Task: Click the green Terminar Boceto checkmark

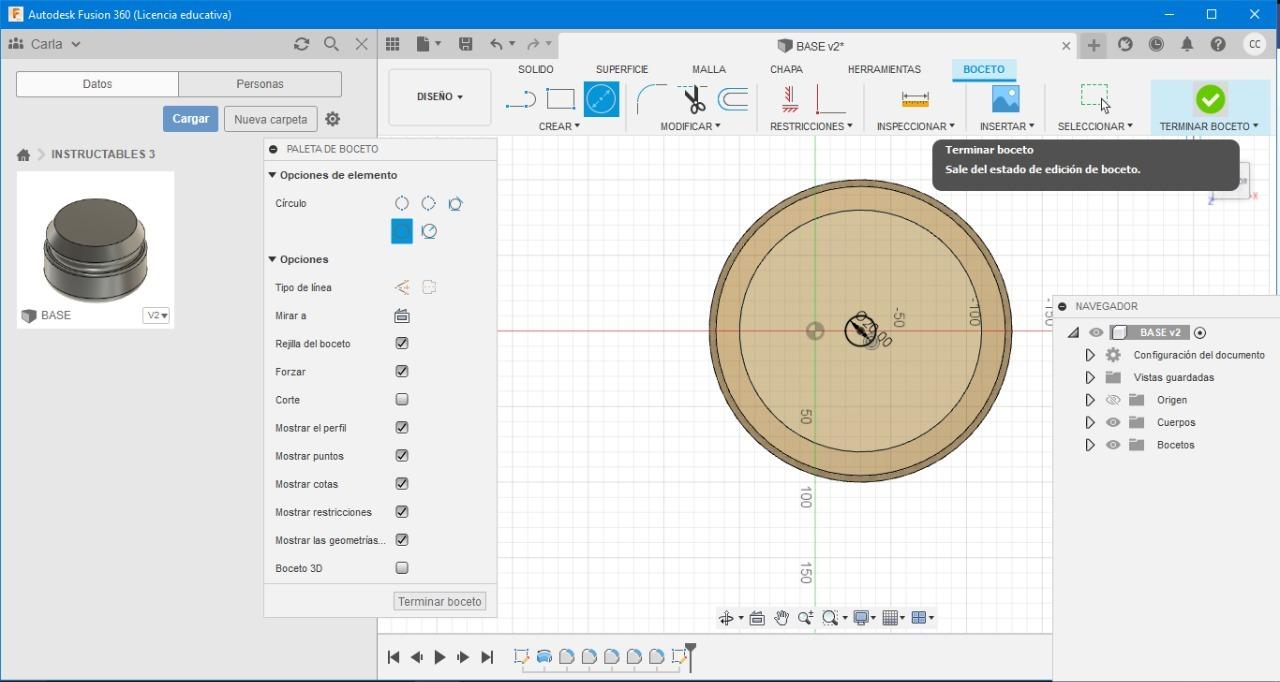Action: pos(1209,99)
